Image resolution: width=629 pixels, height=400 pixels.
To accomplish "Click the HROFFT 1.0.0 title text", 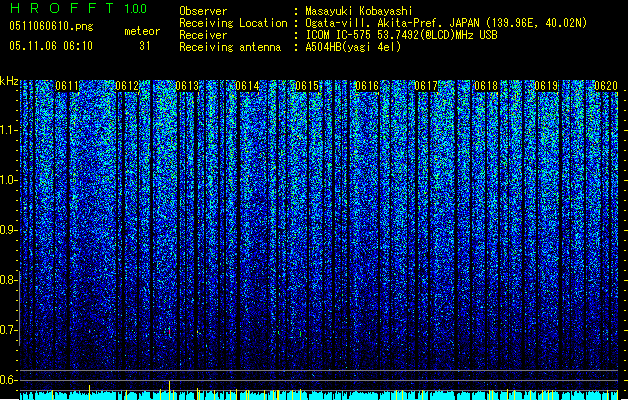I will click(x=78, y=8).
